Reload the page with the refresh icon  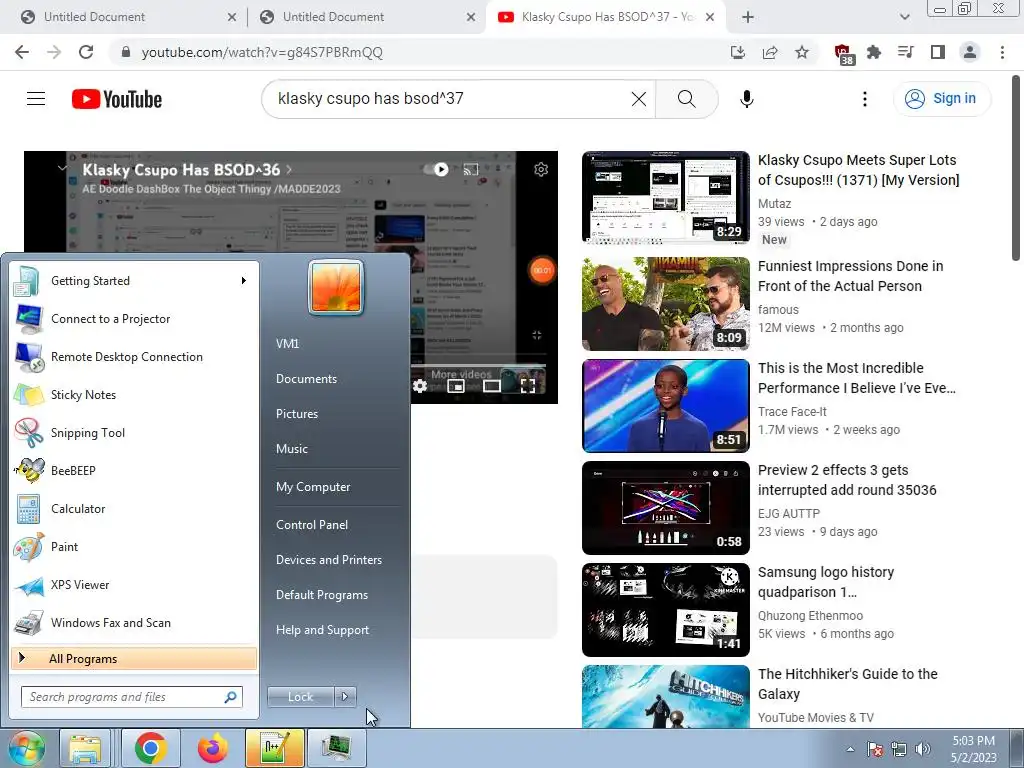[x=86, y=52]
